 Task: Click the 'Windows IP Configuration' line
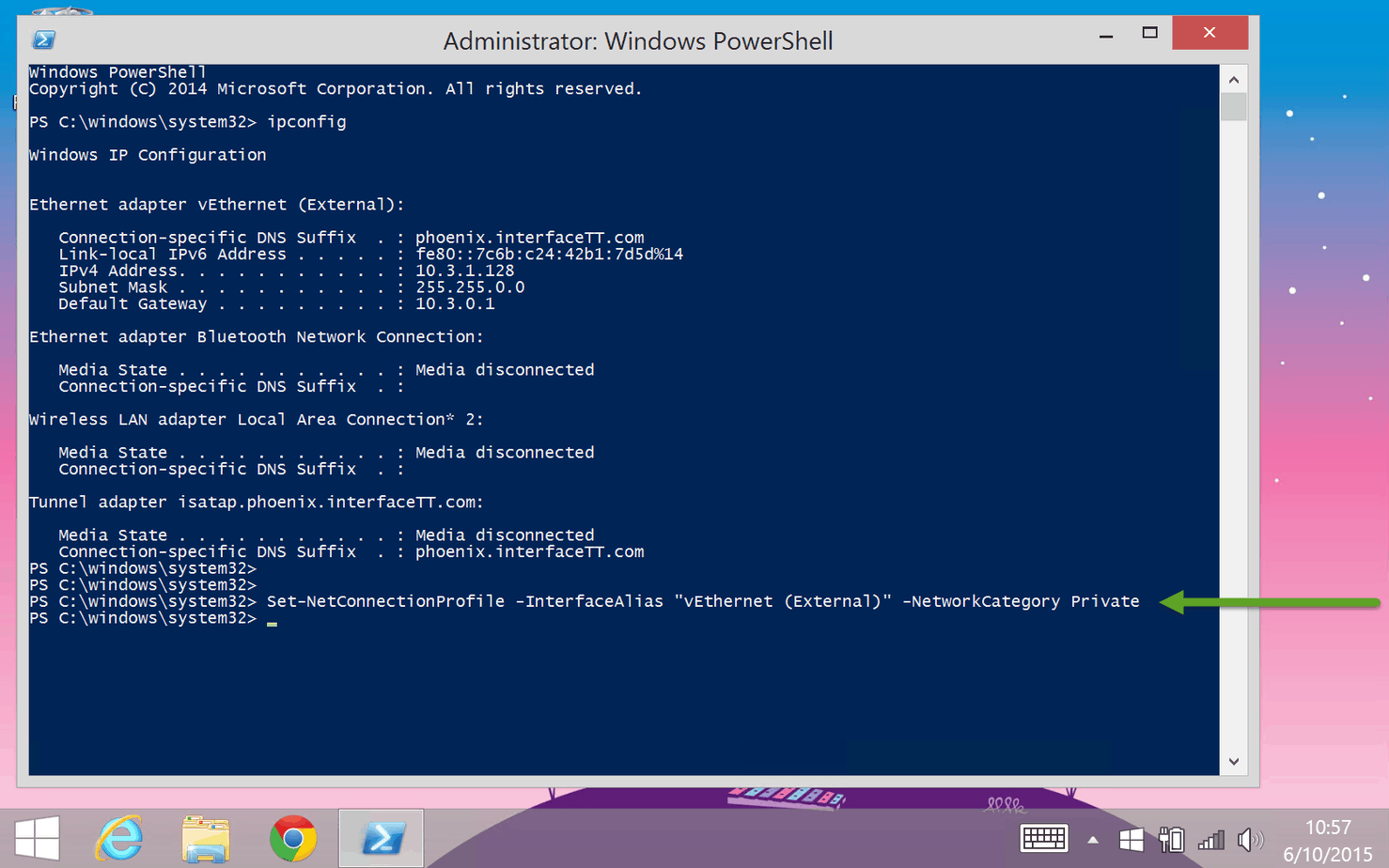(x=148, y=155)
